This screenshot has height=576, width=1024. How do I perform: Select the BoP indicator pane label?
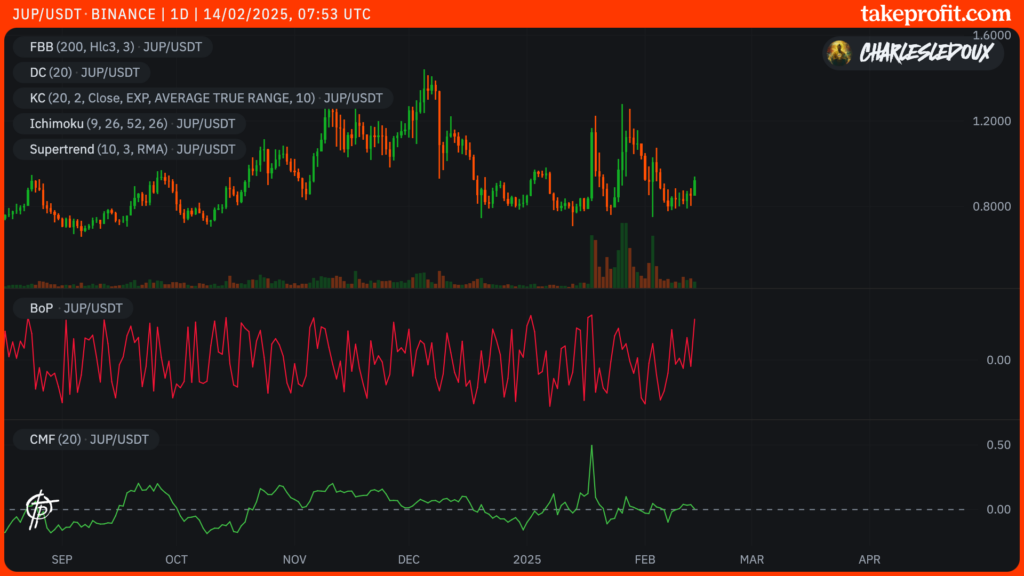coord(70,308)
